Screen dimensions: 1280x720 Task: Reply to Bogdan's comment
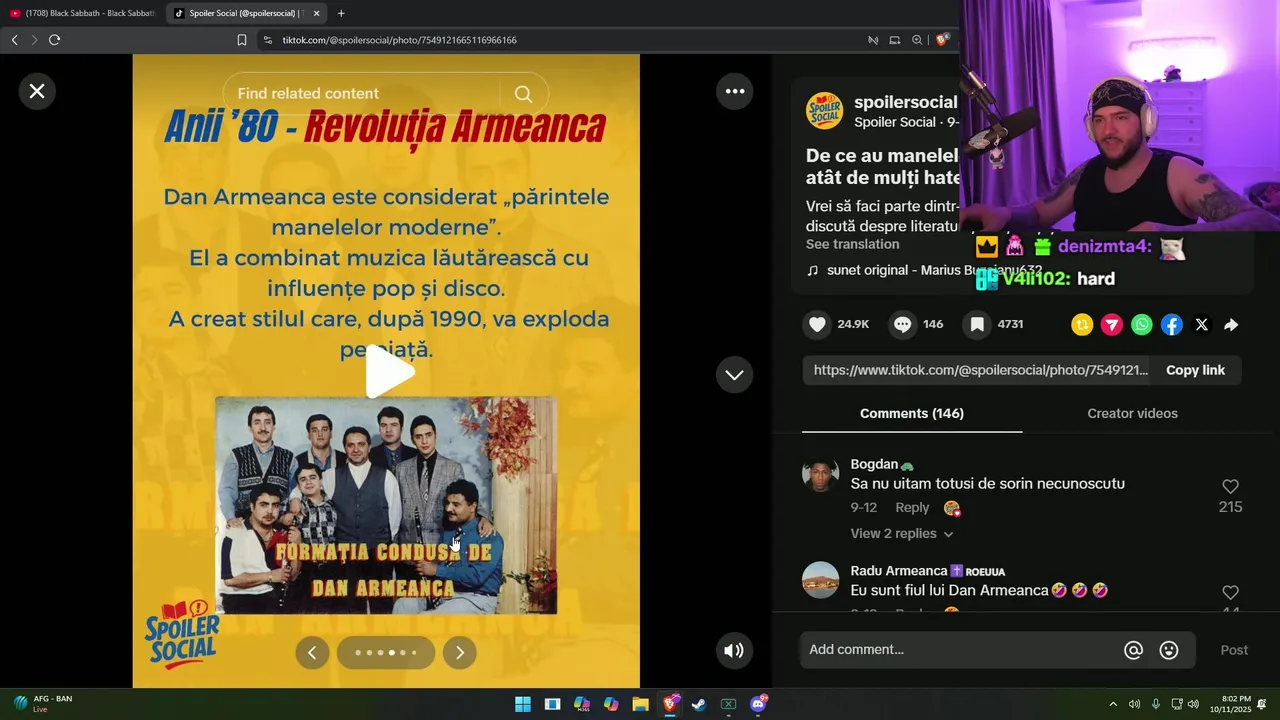pos(912,507)
